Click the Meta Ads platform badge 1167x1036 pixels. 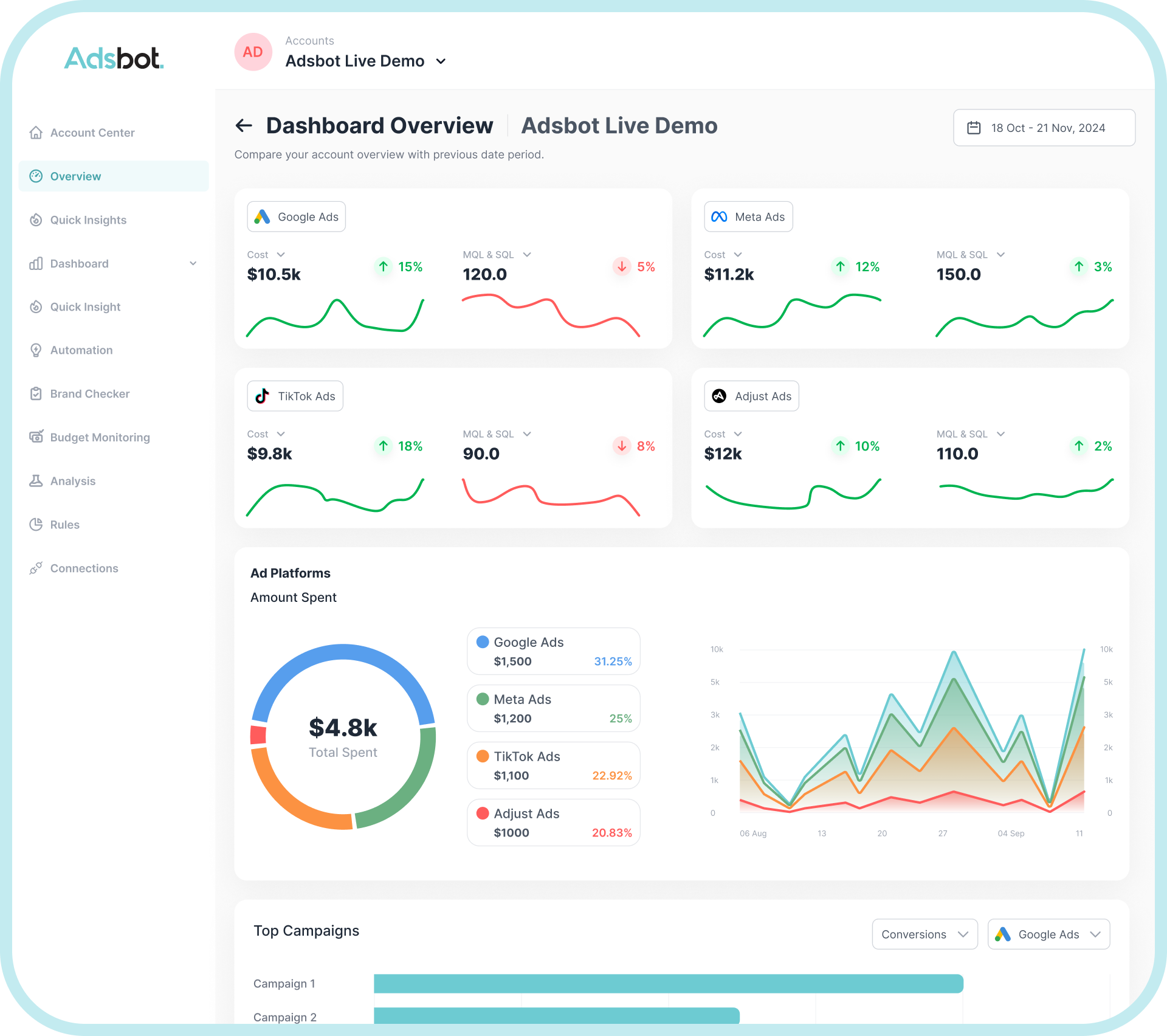748,217
